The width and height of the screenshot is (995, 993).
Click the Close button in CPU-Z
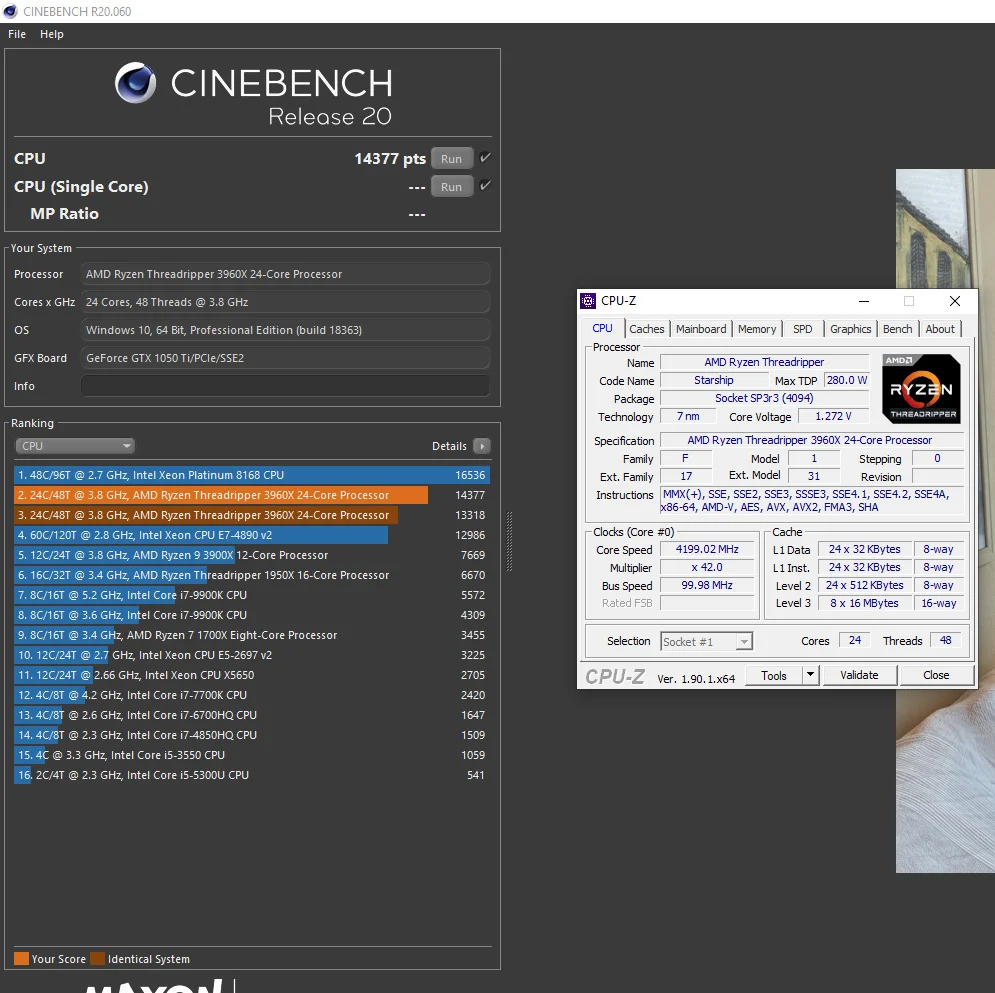tap(936, 675)
